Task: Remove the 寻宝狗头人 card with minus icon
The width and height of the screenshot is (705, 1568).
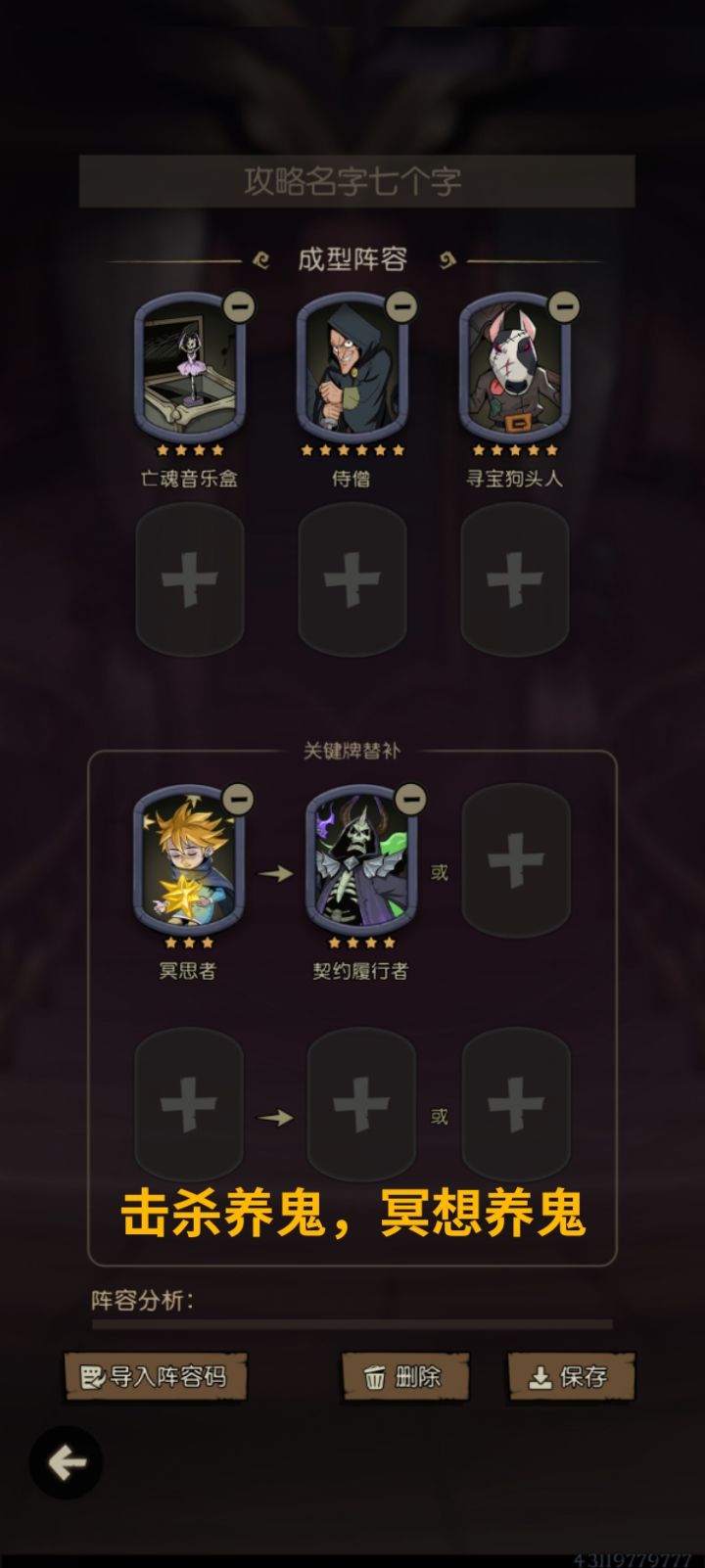Action: pos(563,306)
